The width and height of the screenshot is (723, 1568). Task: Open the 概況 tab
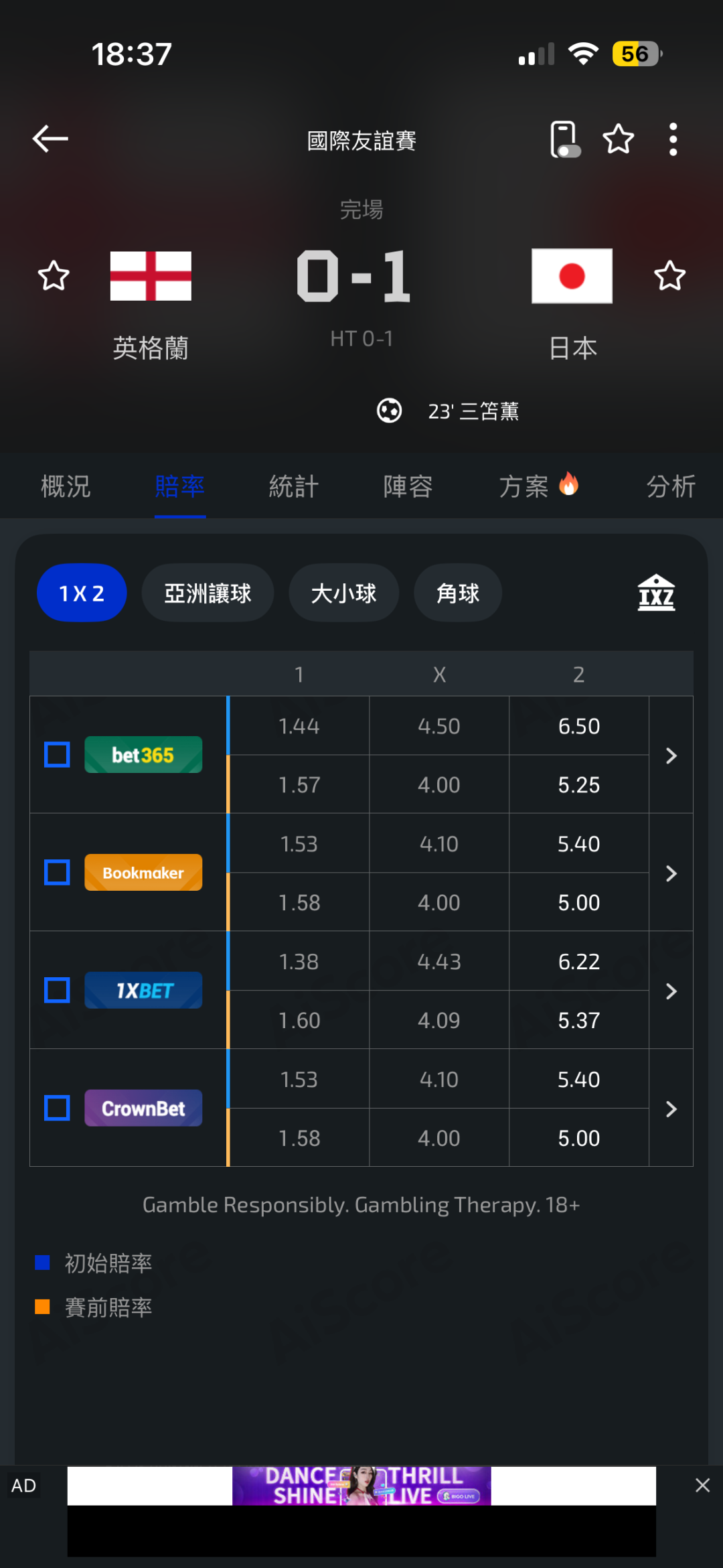click(66, 486)
